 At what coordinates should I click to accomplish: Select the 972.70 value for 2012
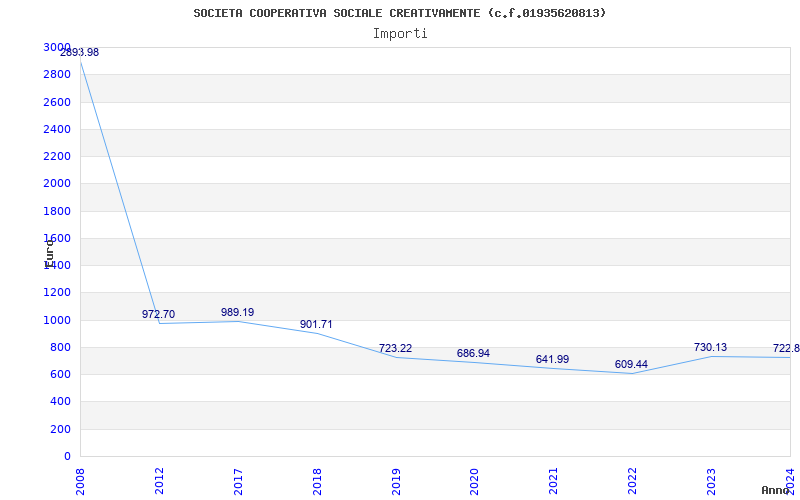[158, 314]
